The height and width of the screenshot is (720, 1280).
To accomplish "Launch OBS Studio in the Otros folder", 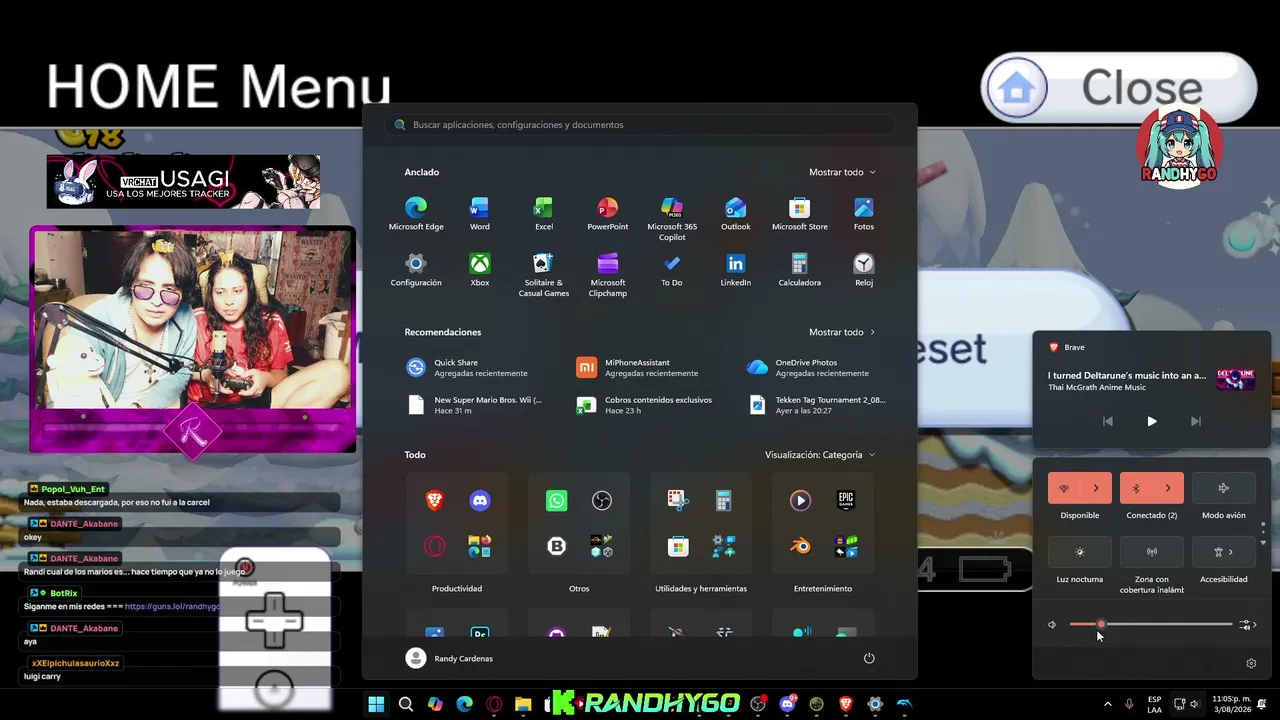I will point(602,501).
